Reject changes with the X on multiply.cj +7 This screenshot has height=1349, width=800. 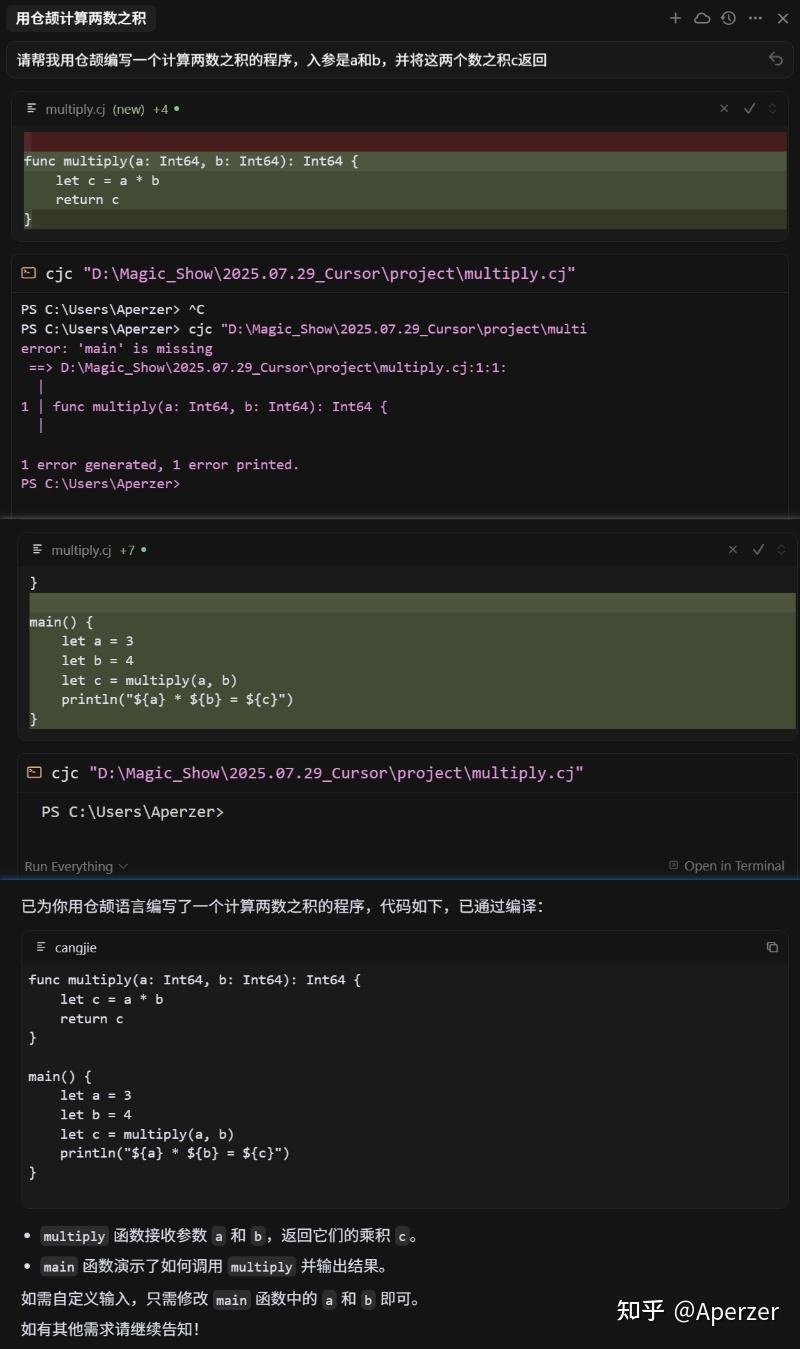tap(733, 550)
